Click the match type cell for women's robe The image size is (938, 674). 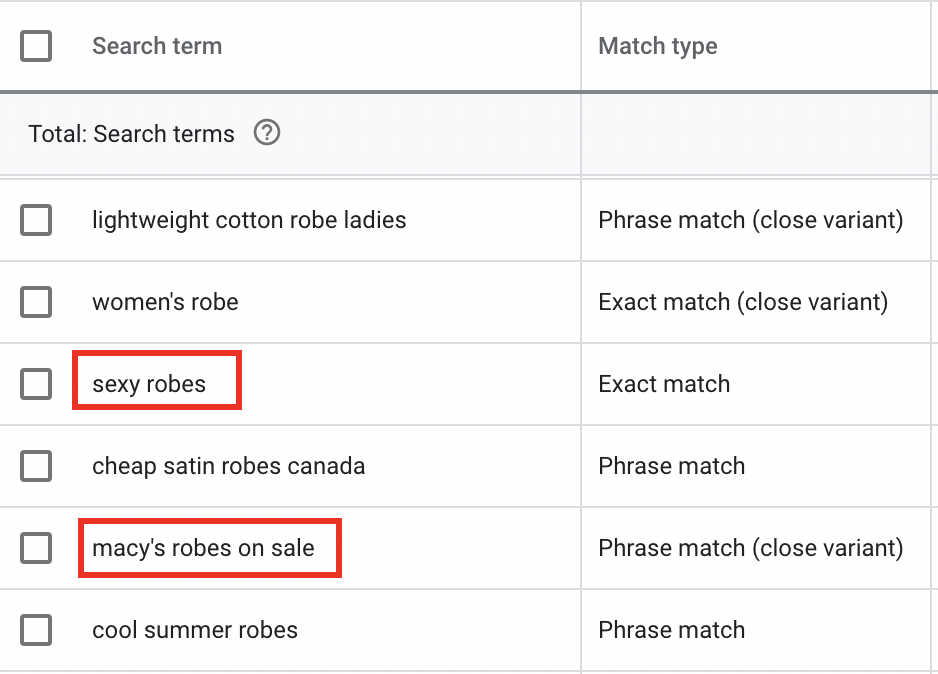point(743,302)
